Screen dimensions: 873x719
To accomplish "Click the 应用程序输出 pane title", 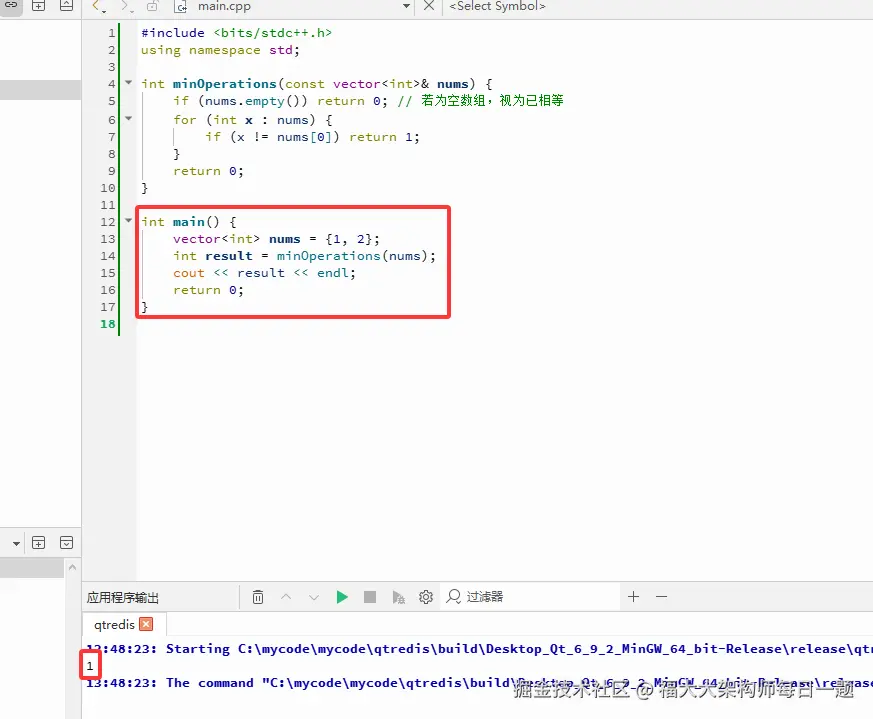I will (x=122, y=598).
